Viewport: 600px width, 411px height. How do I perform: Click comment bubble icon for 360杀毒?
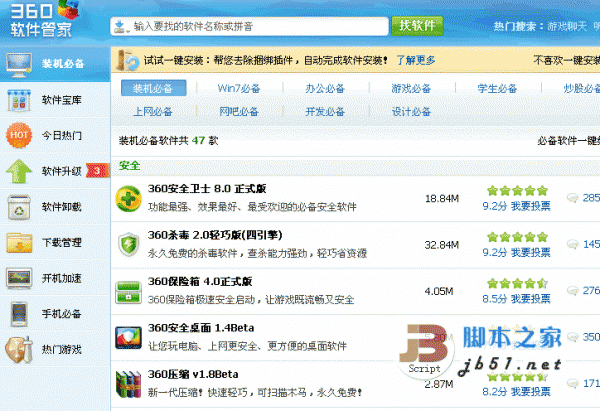pos(572,244)
